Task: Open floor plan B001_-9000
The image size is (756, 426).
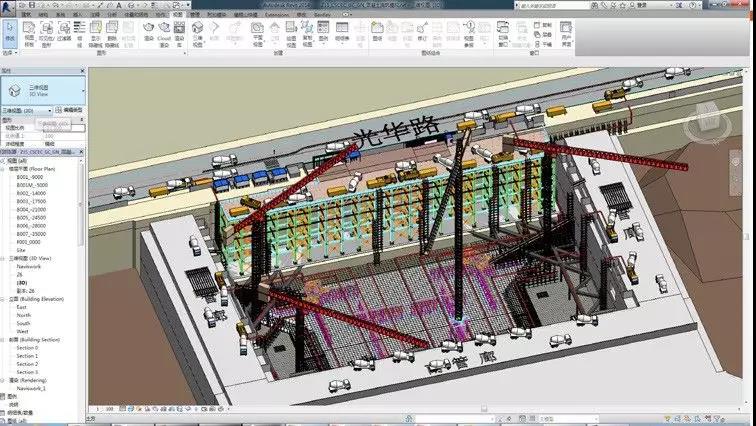Action: pyautogui.click(x=30, y=177)
